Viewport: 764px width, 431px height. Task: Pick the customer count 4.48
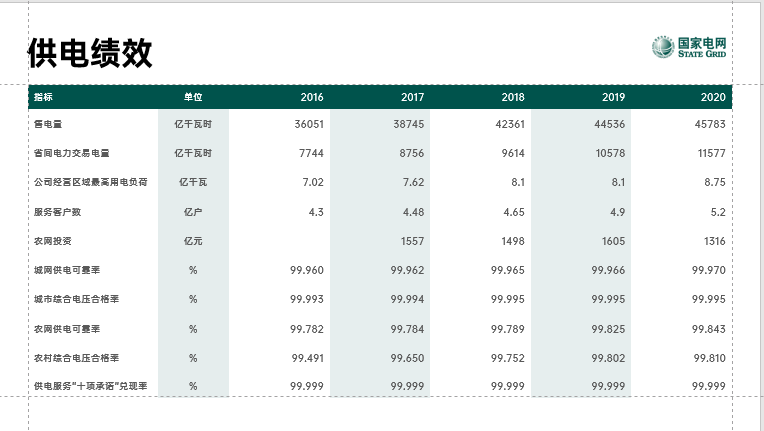[x=413, y=212]
